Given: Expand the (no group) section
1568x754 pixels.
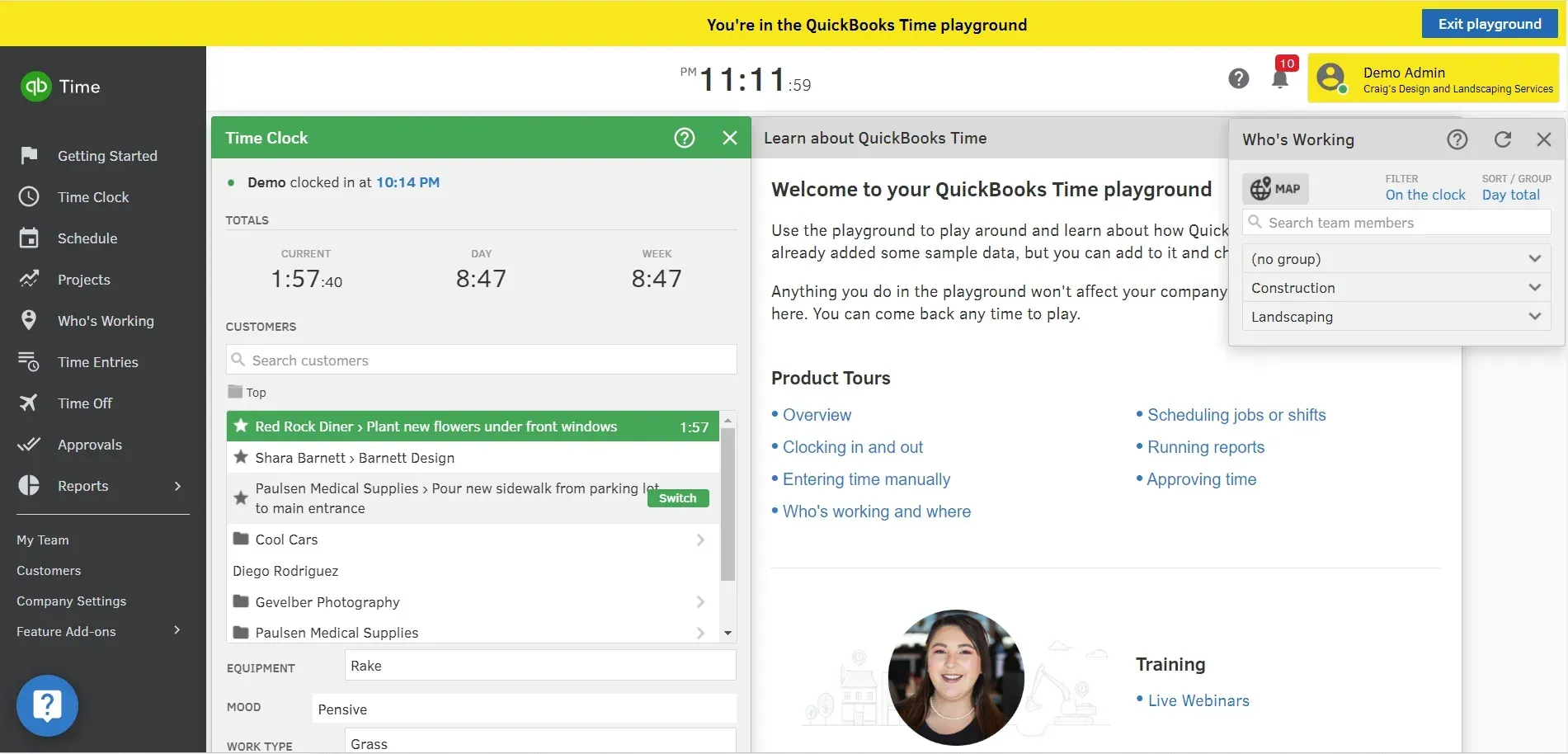Looking at the screenshot, I should (x=1396, y=259).
